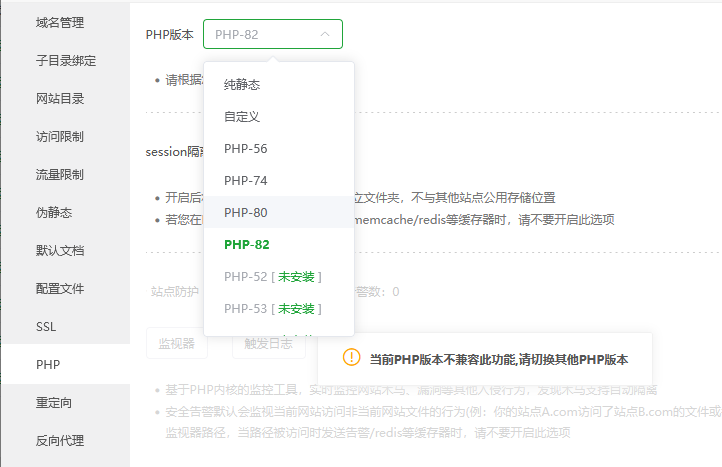This screenshot has width=722, height=467.
Task: Select PHP-74 in the dropdown list
Action: pyautogui.click(x=279, y=181)
